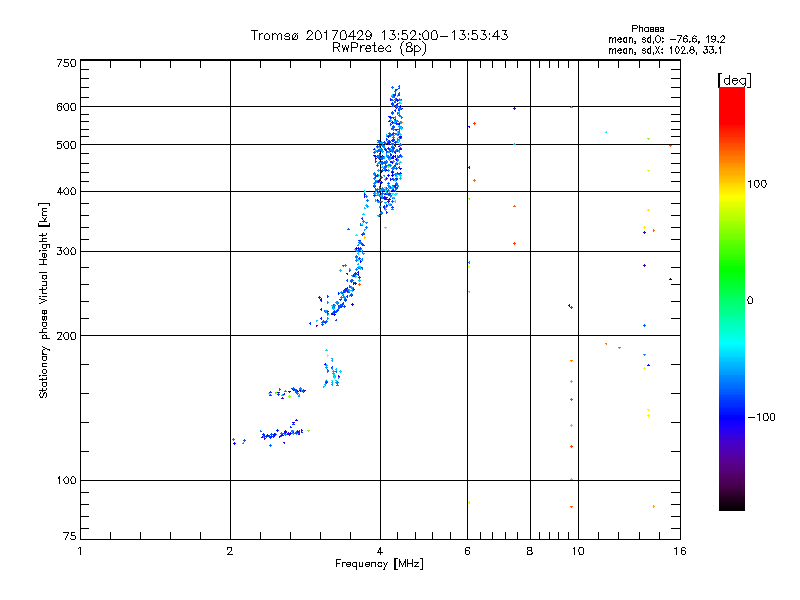Click the y-axis tick label "750"
800x600 pixels.
click(x=66, y=63)
